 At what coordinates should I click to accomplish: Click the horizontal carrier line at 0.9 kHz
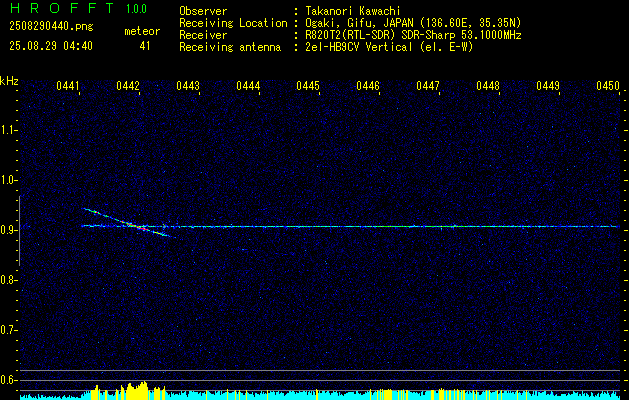(349, 227)
